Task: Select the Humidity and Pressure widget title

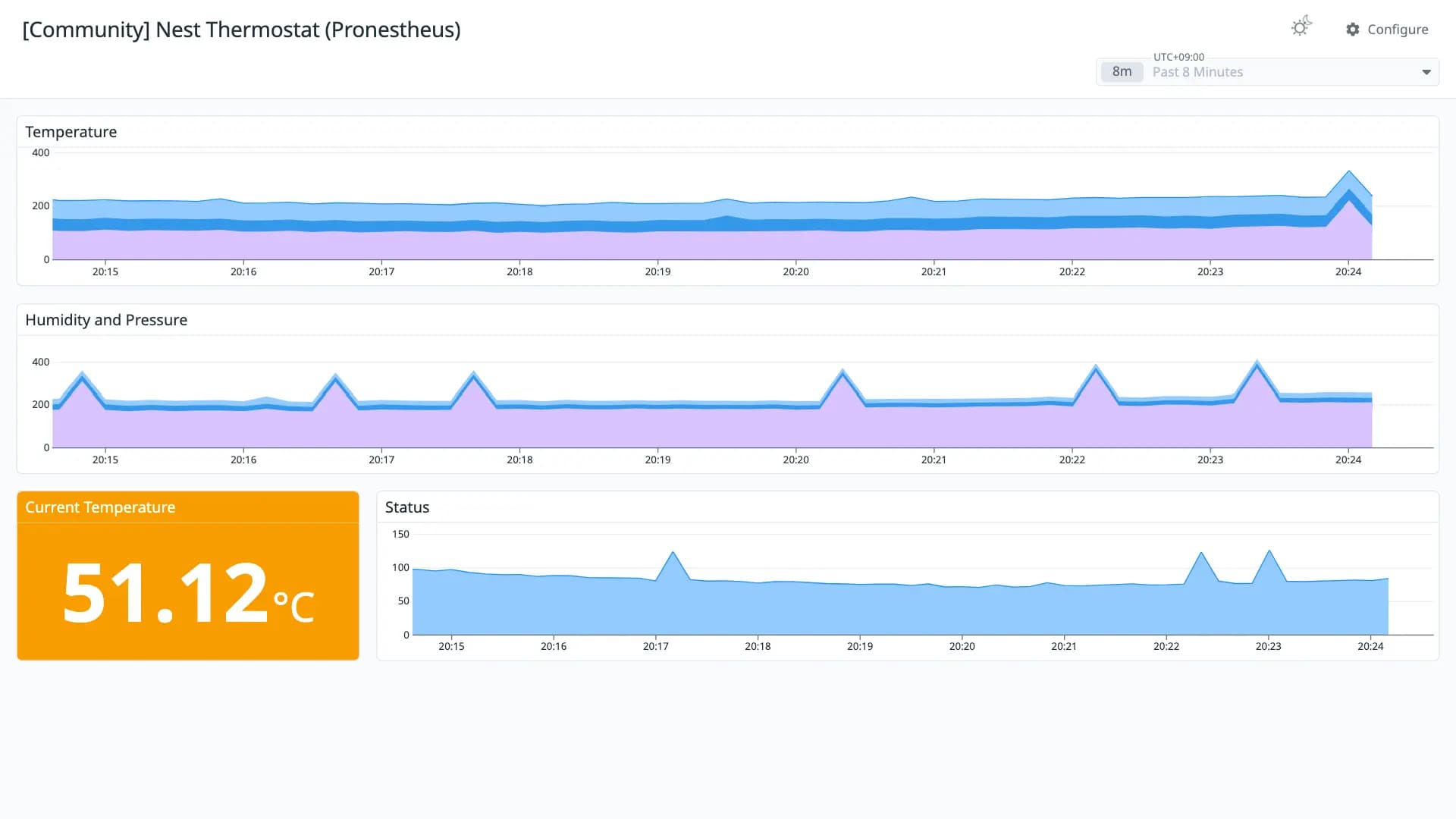Action: point(106,320)
